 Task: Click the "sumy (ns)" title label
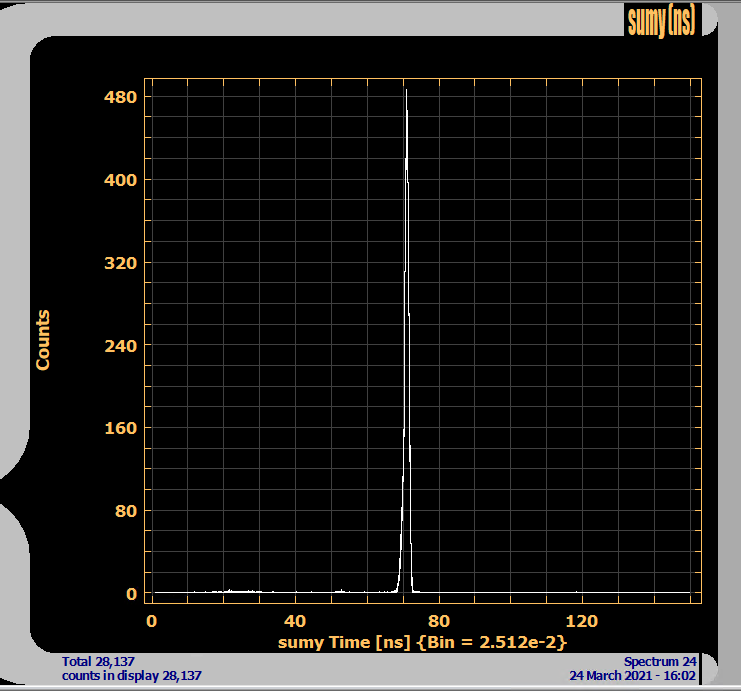tap(660, 20)
